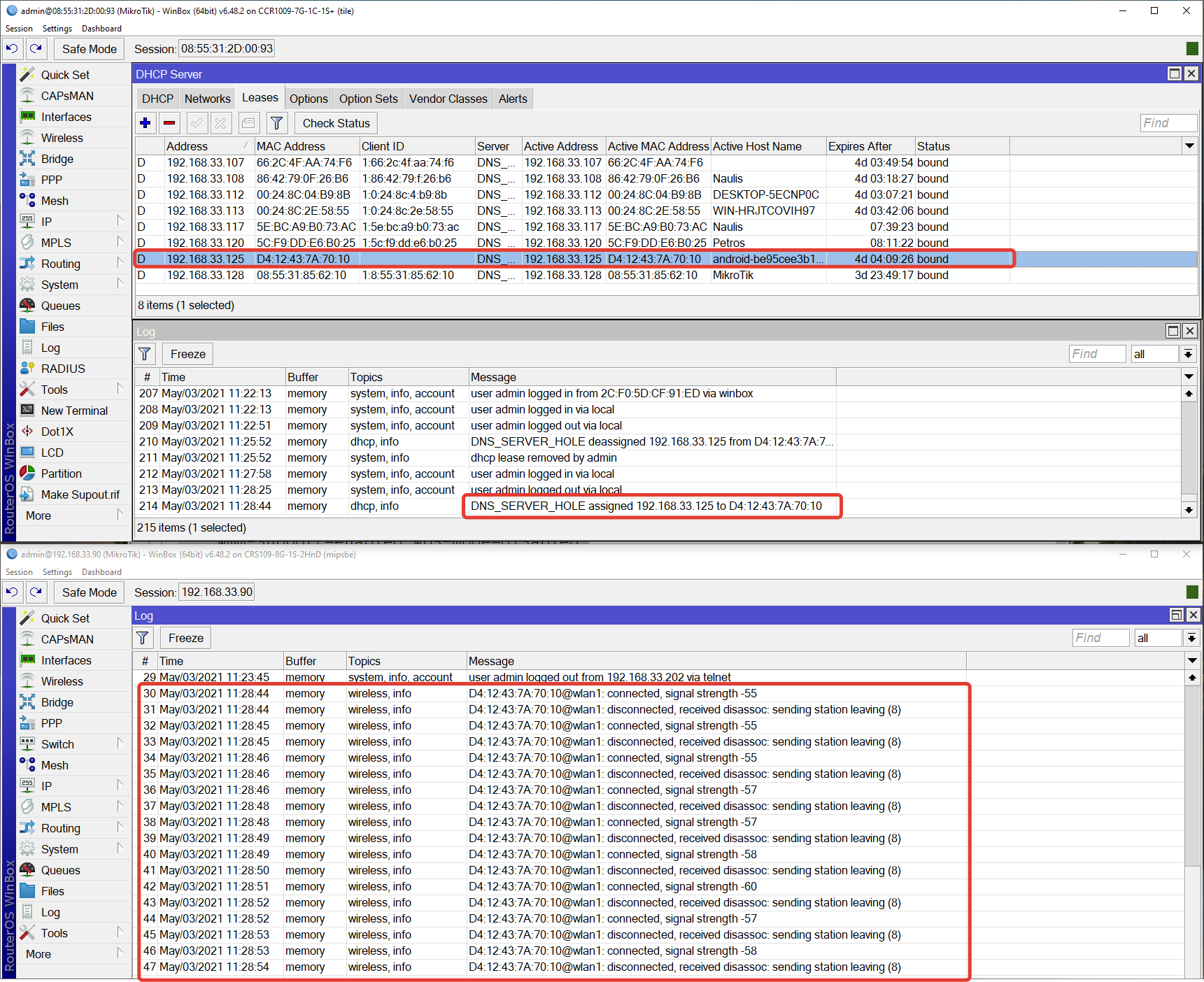
Task: Open the bottom Log column chooser dropdown
Action: click(1192, 661)
